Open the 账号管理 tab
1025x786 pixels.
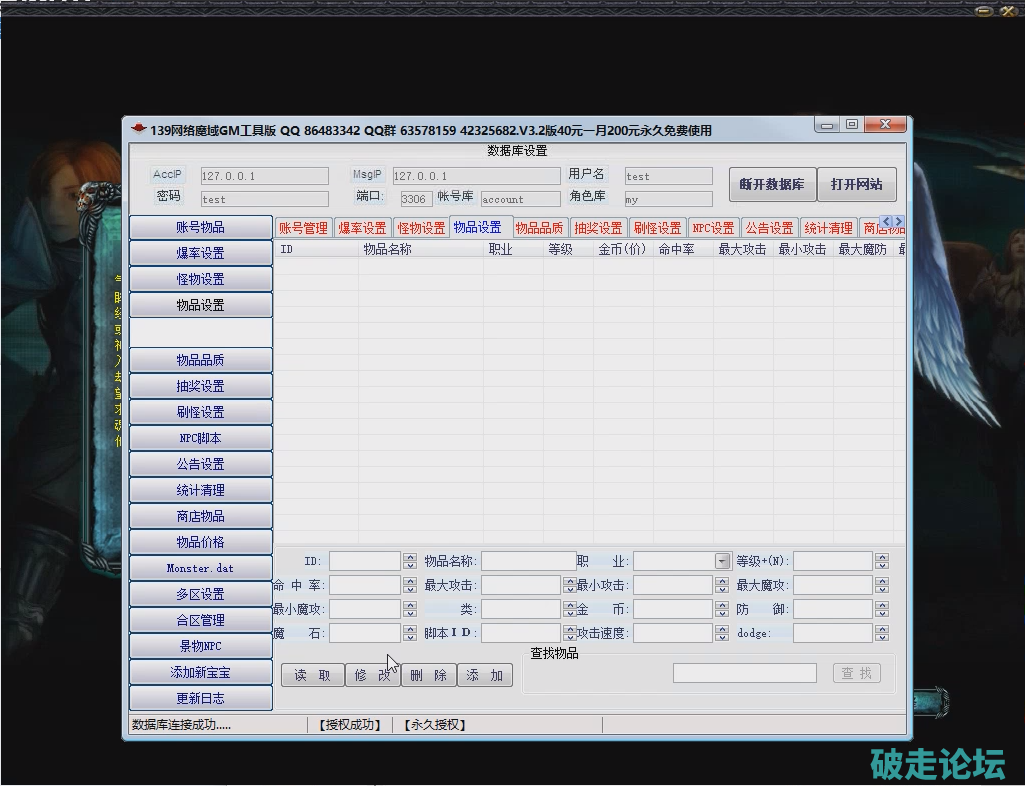pos(303,228)
